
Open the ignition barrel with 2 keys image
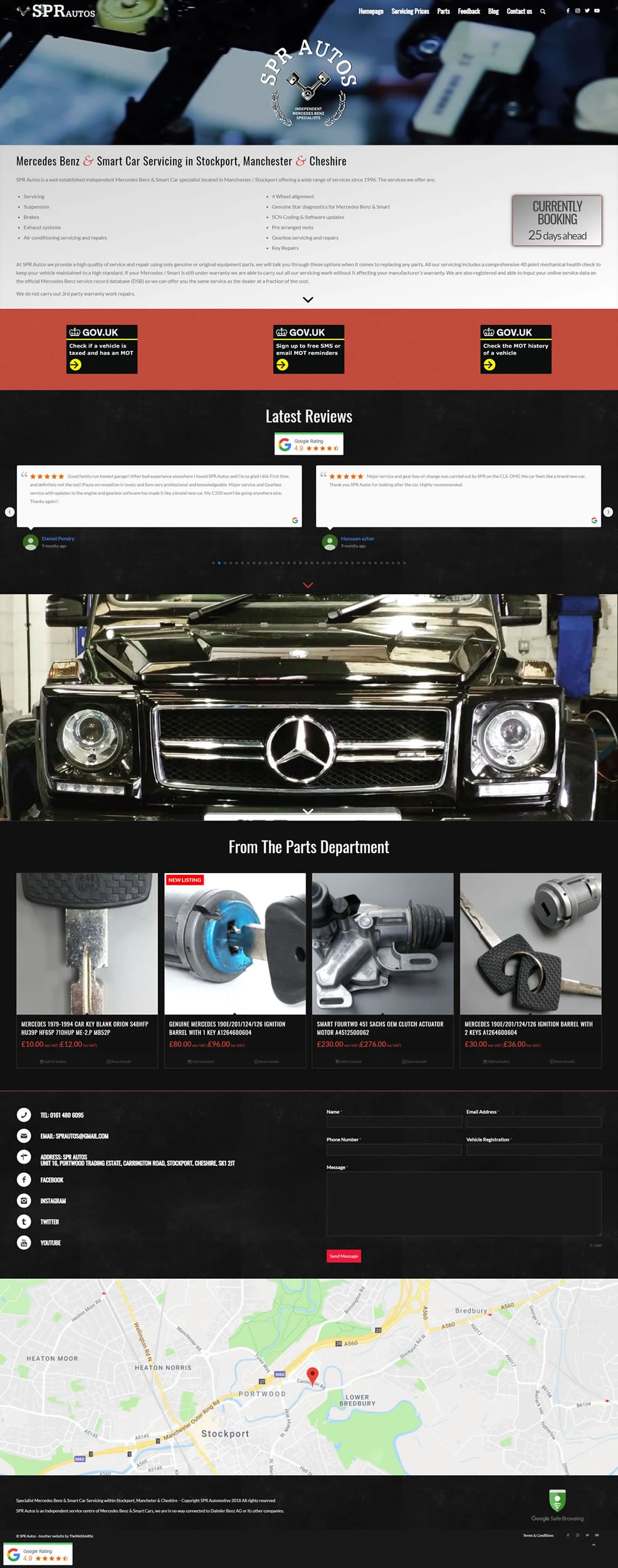(x=531, y=943)
